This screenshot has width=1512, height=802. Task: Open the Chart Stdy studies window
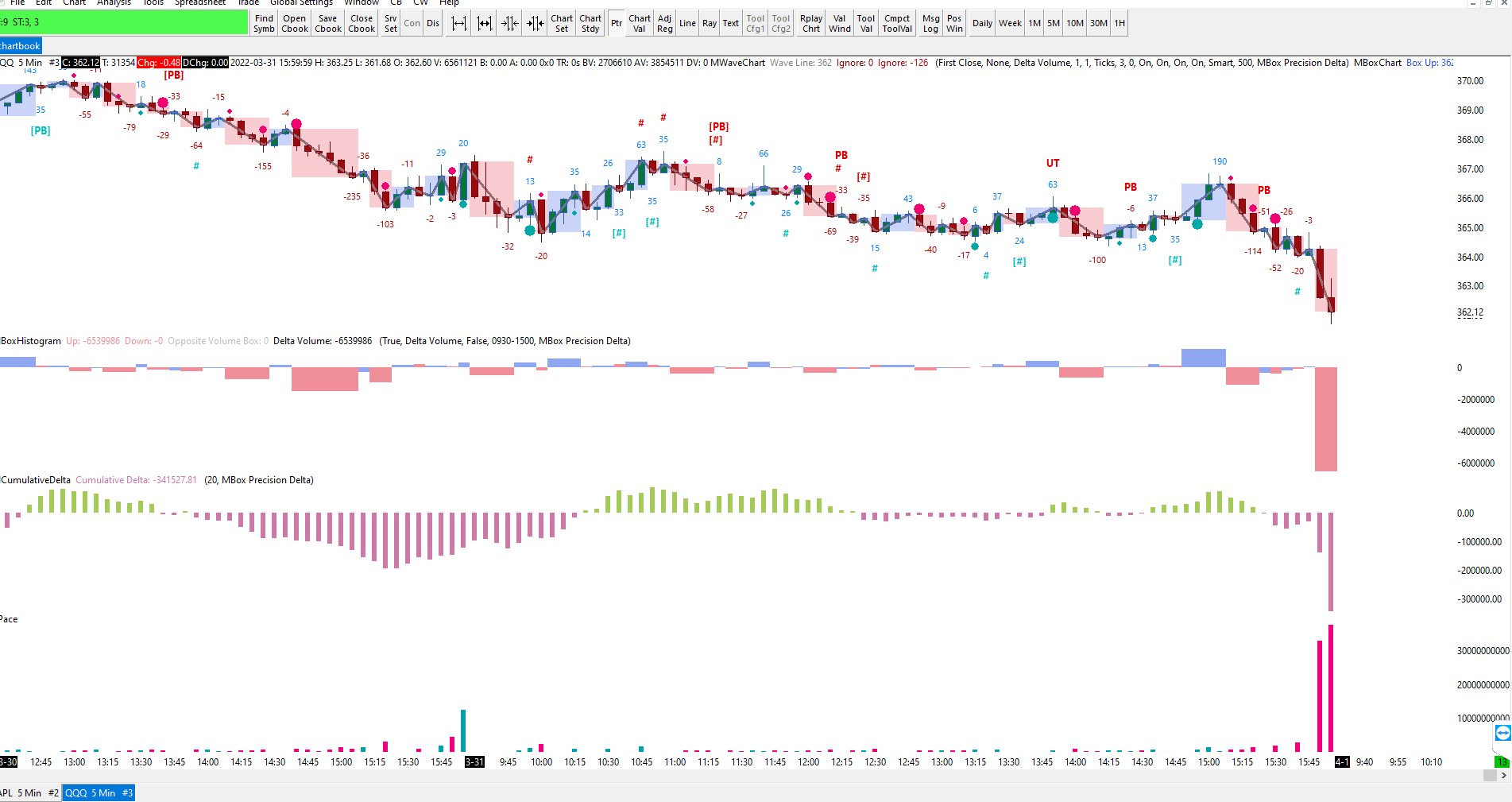[x=590, y=23]
